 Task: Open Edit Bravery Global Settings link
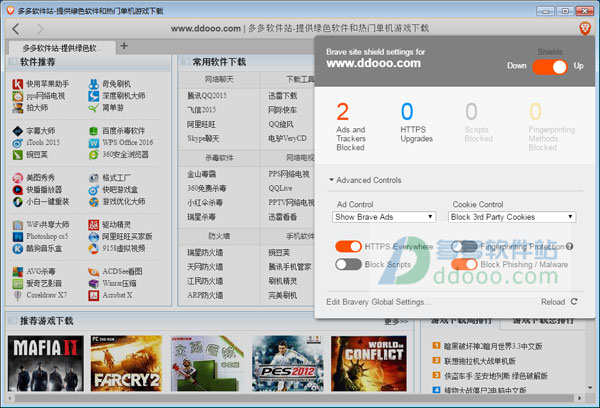click(x=378, y=302)
